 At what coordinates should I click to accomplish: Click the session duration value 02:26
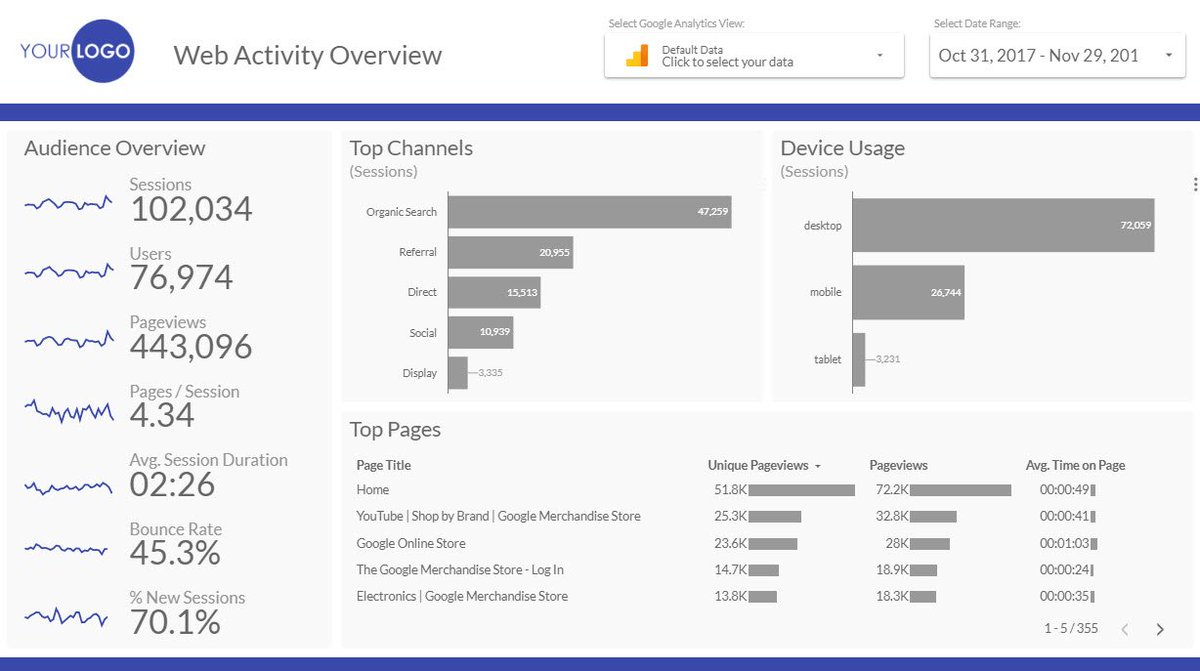tap(172, 485)
